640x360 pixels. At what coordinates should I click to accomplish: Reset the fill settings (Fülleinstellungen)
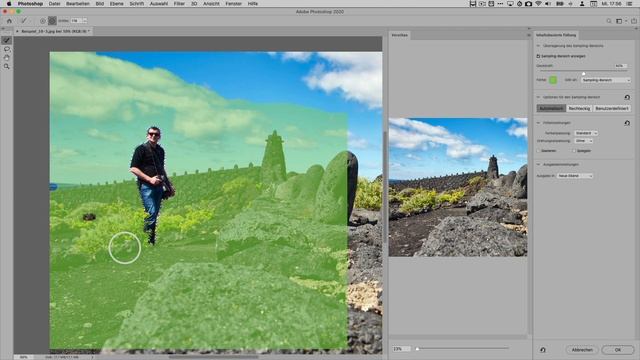(x=627, y=123)
